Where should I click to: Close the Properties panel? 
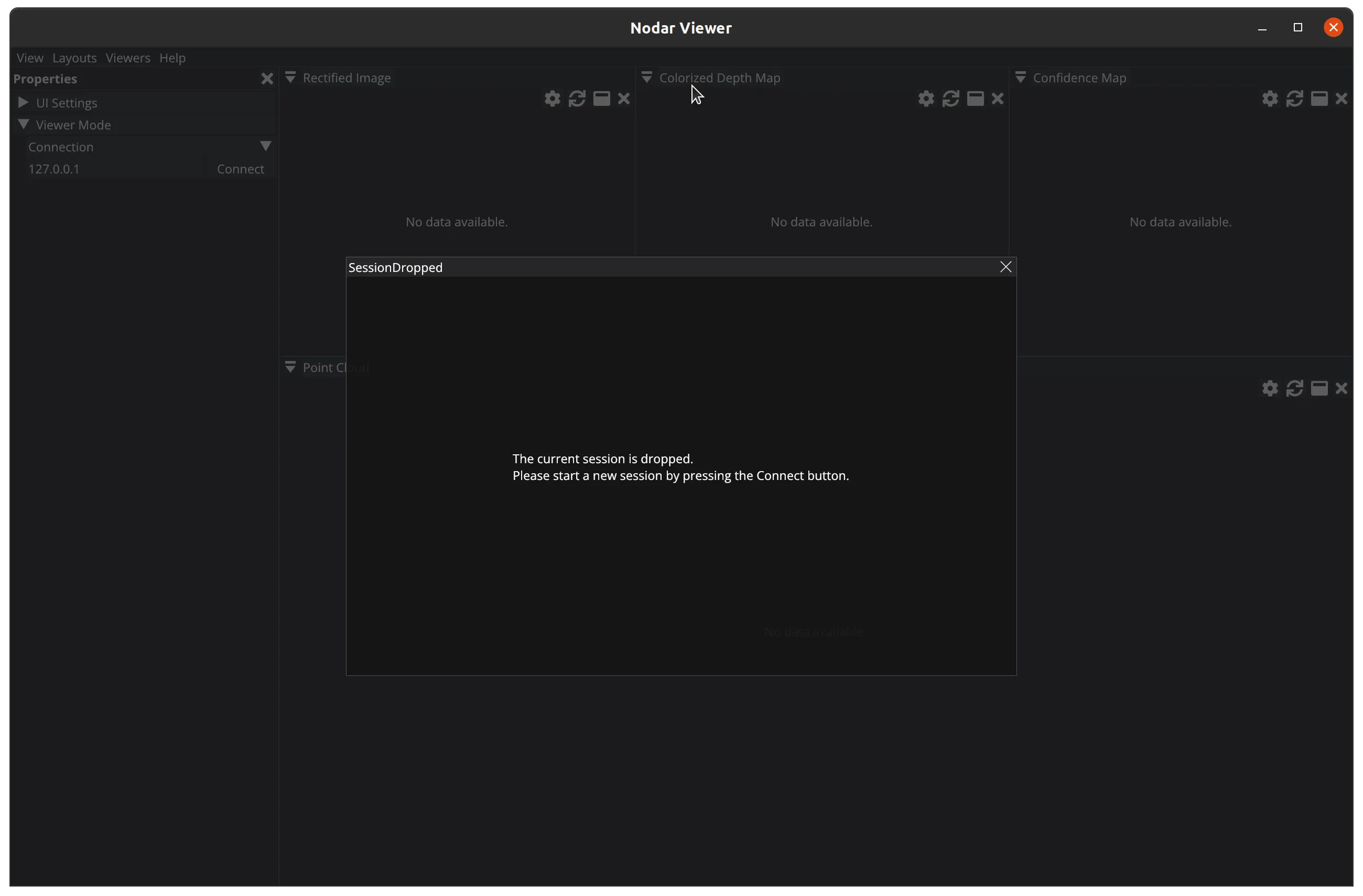267,79
